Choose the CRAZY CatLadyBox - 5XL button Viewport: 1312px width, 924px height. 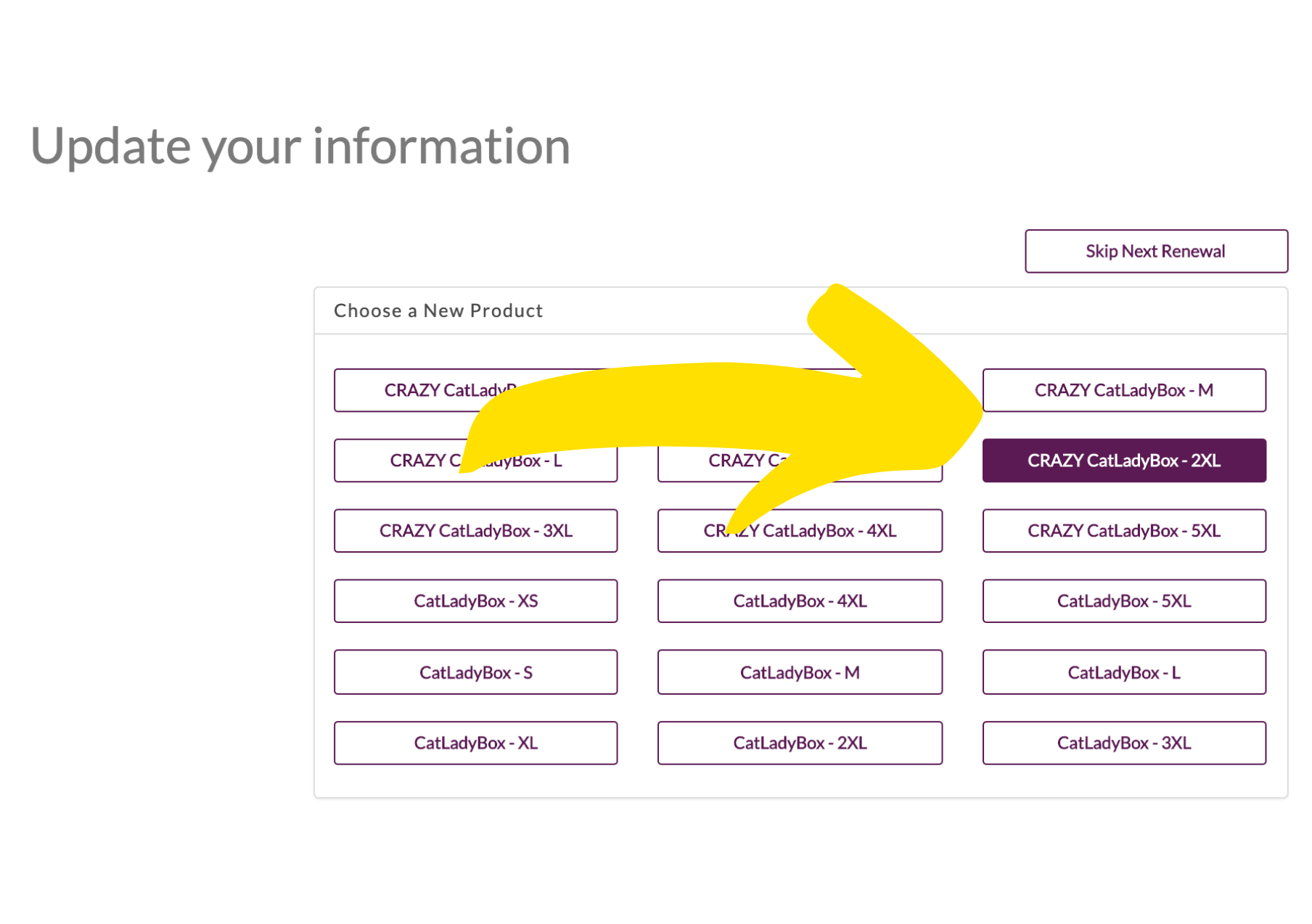[1123, 531]
